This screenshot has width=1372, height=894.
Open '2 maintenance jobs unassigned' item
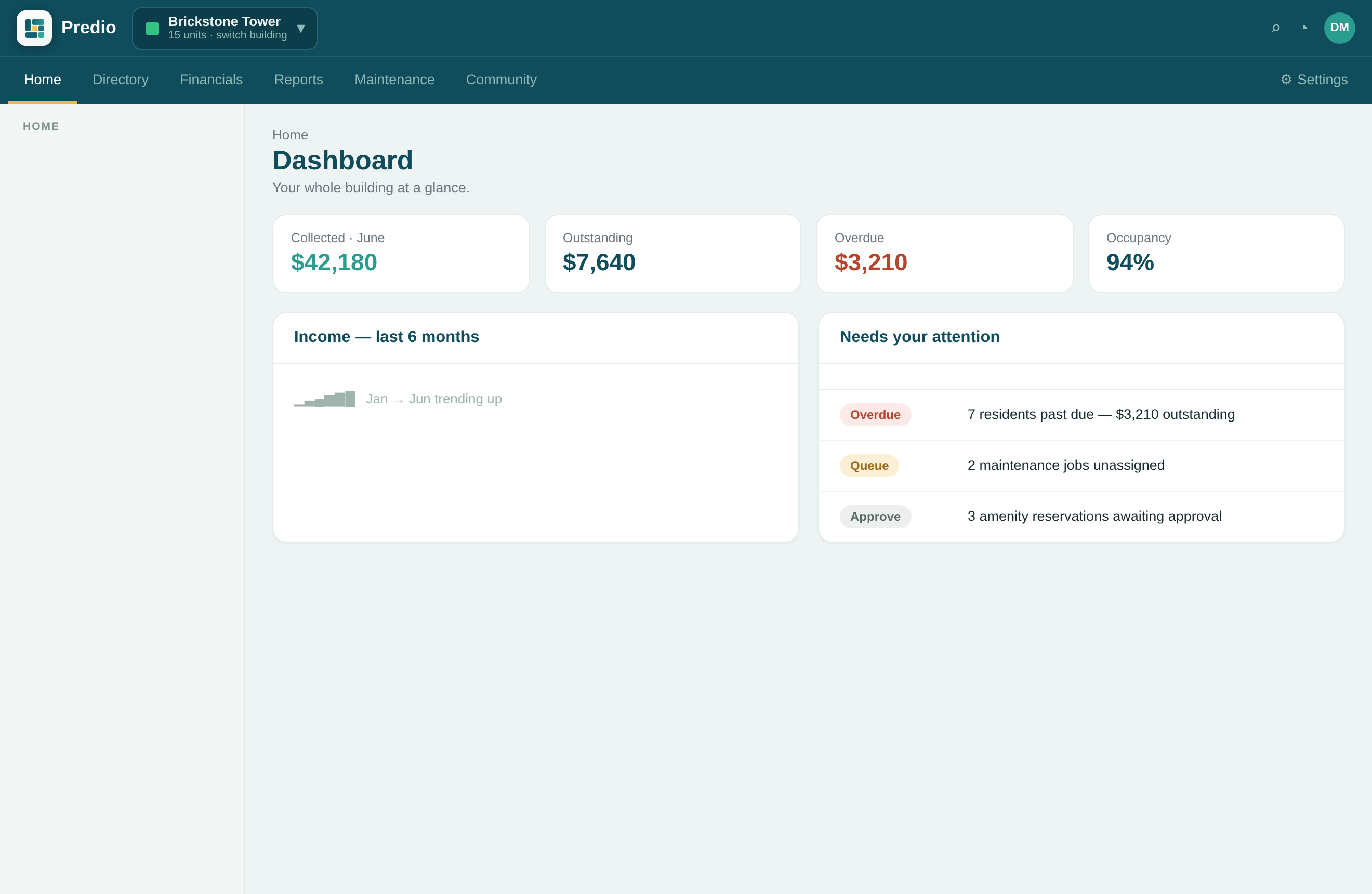[1081, 466]
